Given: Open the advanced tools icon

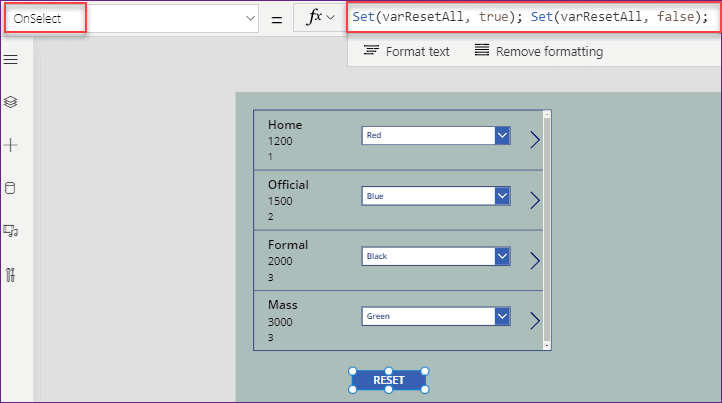Looking at the screenshot, I should 11,275.
